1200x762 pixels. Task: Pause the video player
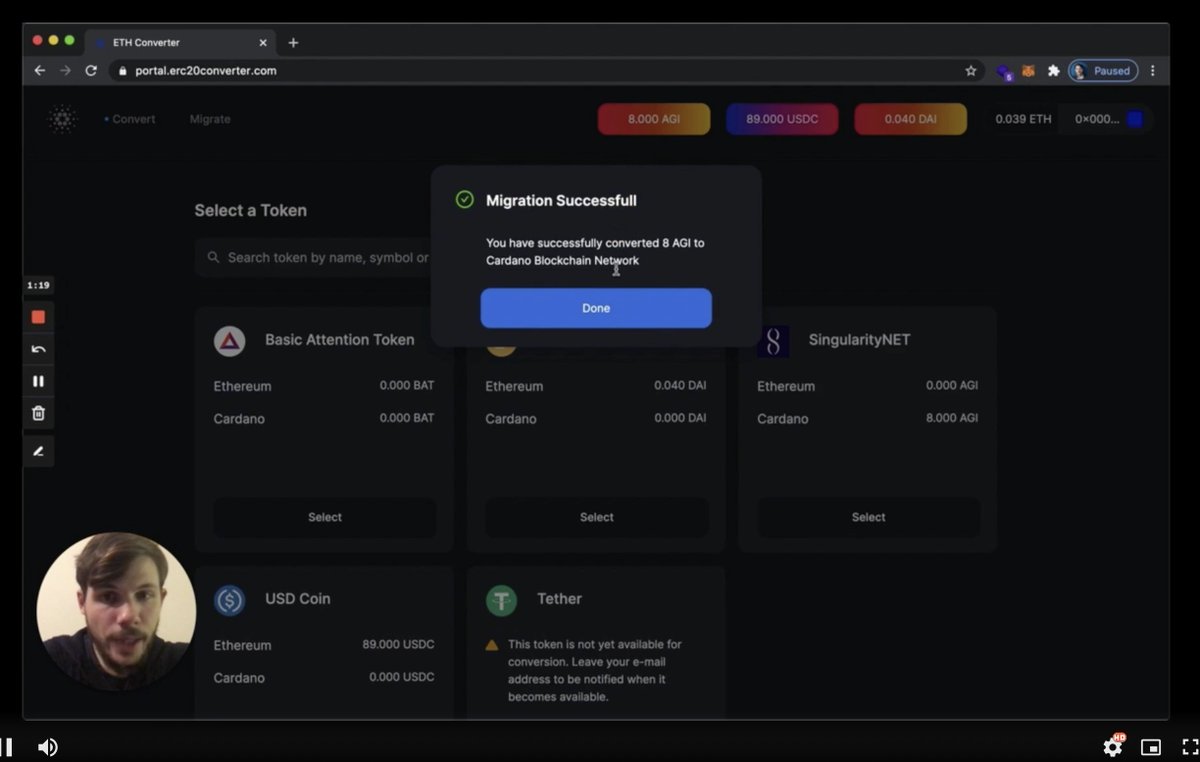6,747
